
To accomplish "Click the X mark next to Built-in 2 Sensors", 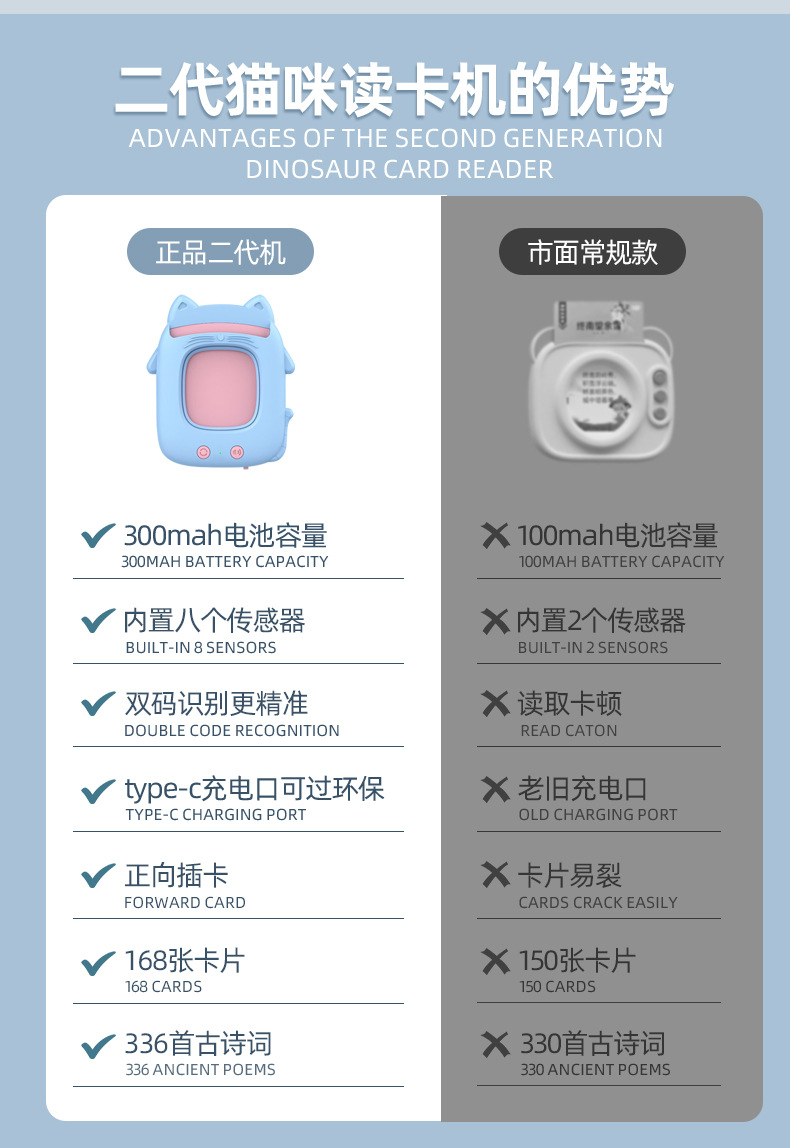I will tap(496, 621).
